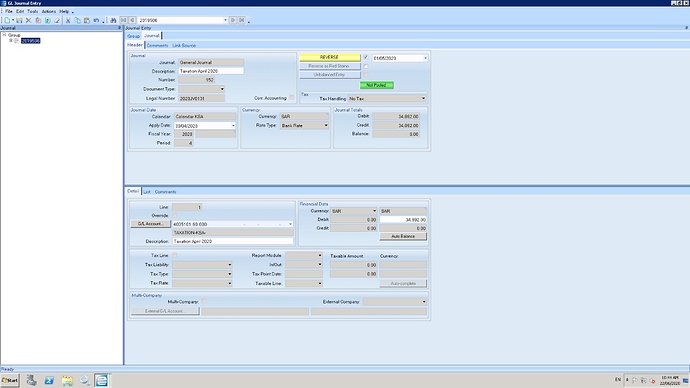Image resolution: width=690 pixels, height=388 pixels.
Task: Click the Find binoculars icon
Action: click(x=114, y=20)
